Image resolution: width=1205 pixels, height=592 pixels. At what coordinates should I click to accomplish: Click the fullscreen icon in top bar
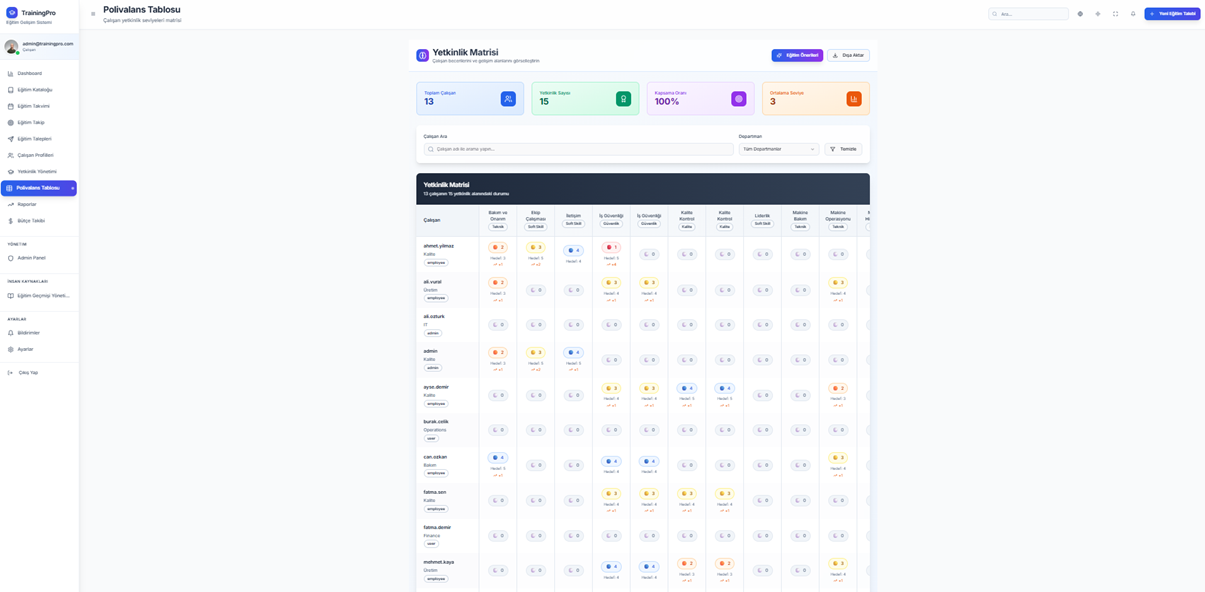(x=1115, y=14)
